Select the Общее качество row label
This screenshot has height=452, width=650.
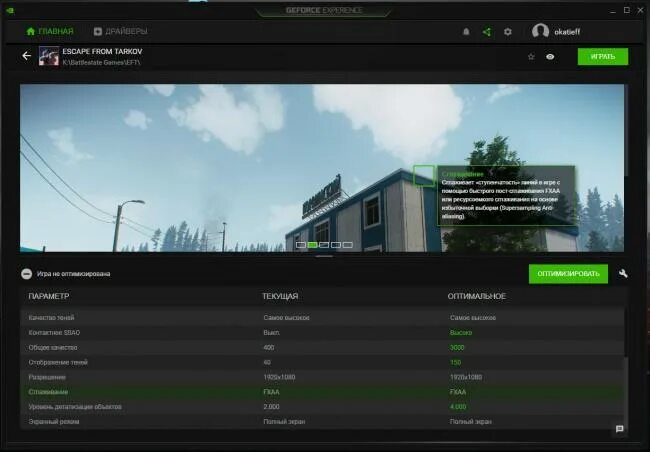pos(53,348)
